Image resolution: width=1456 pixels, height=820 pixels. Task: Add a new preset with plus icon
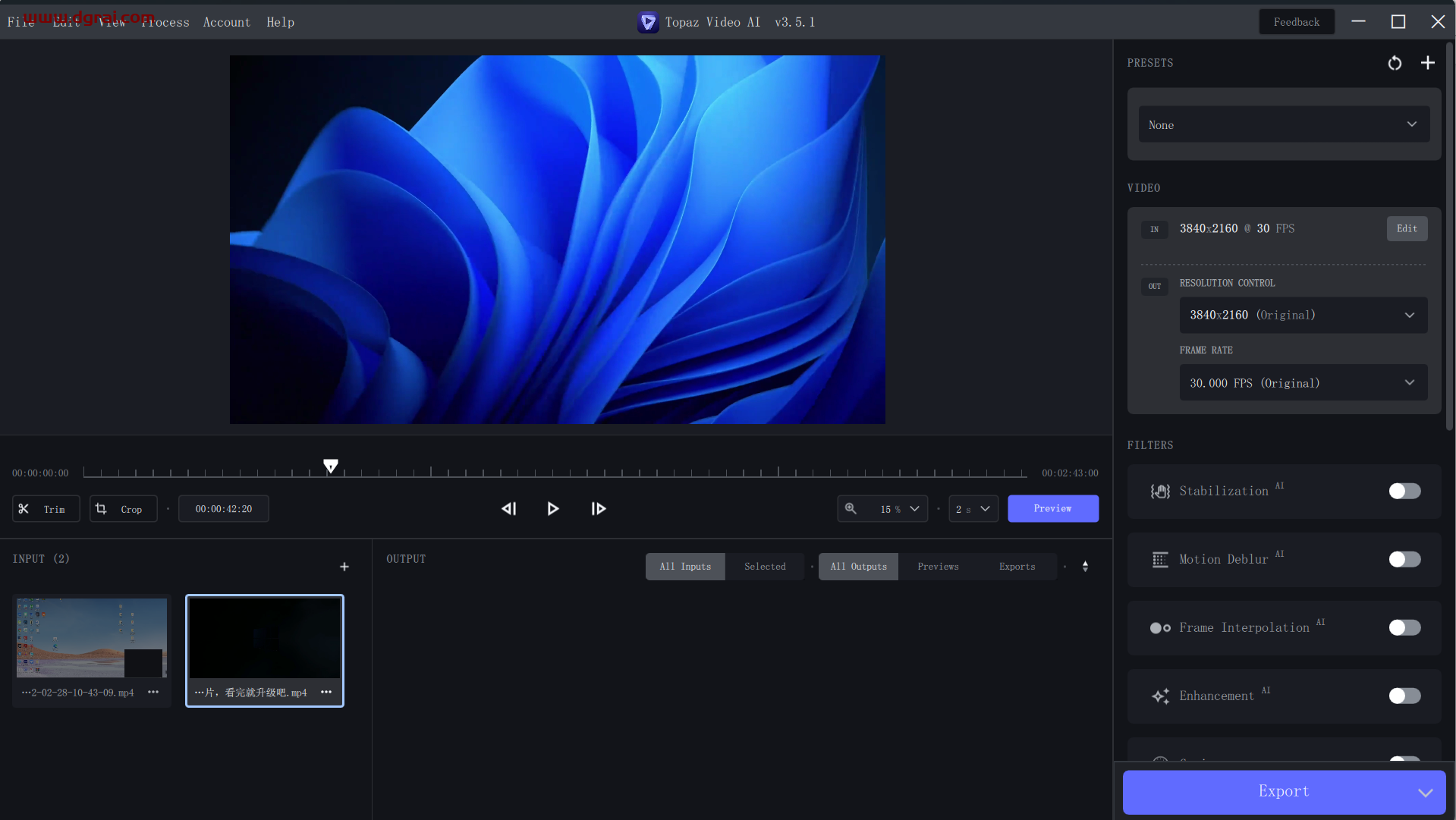pos(1427,63)
